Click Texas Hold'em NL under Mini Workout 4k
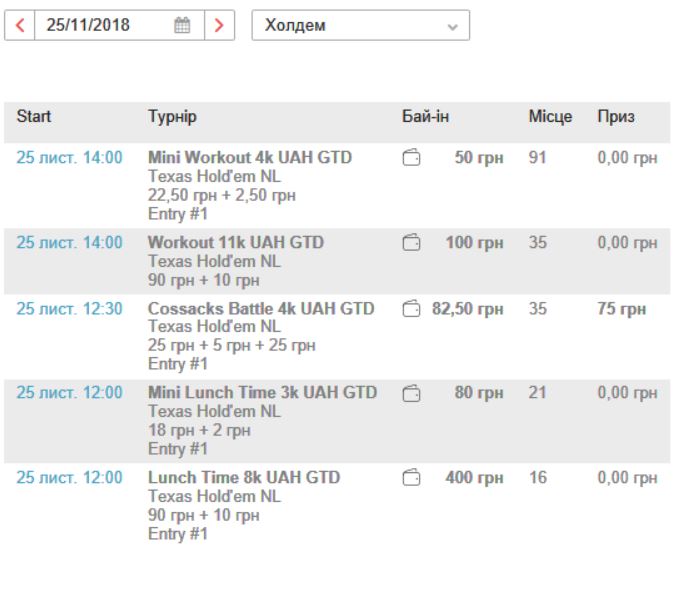 pos(214,176)
